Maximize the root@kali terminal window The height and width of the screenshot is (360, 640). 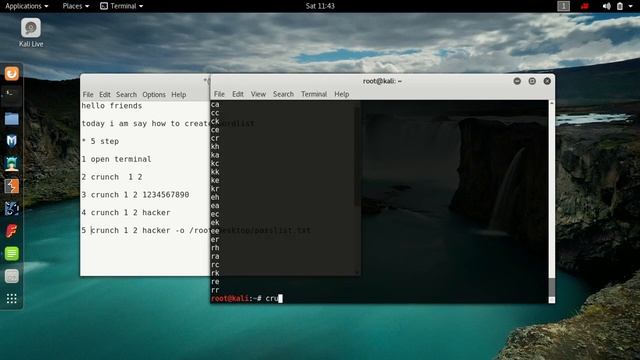click(532, 81)
